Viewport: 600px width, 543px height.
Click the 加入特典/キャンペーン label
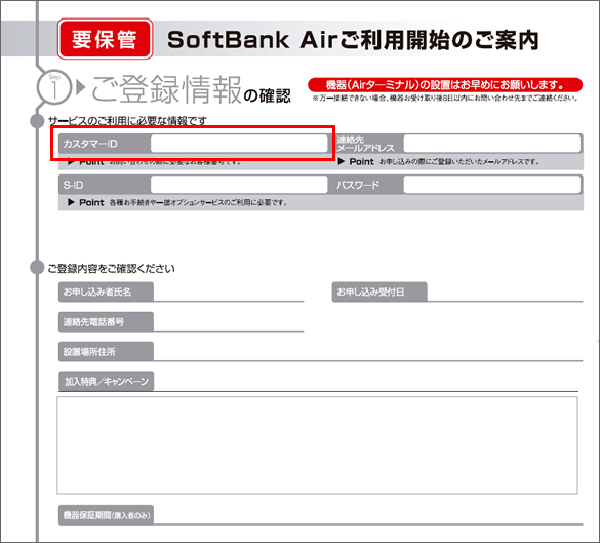(105, 381)
